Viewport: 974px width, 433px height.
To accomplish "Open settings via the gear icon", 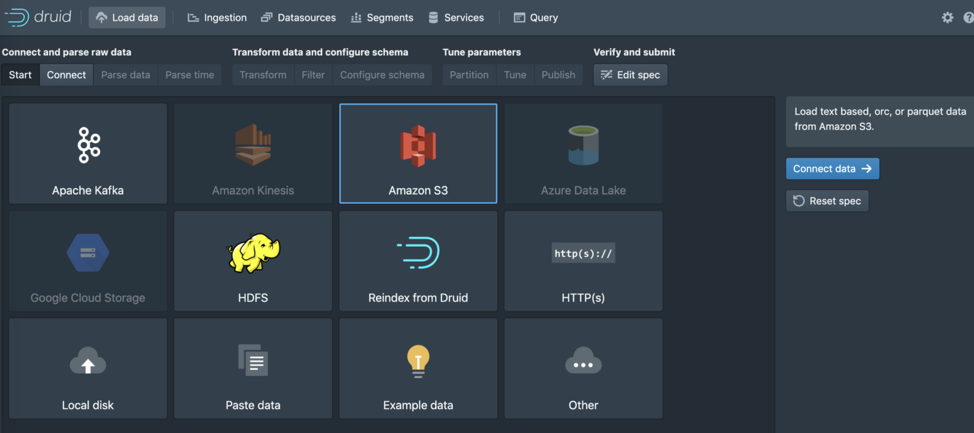I will (947, 17).
